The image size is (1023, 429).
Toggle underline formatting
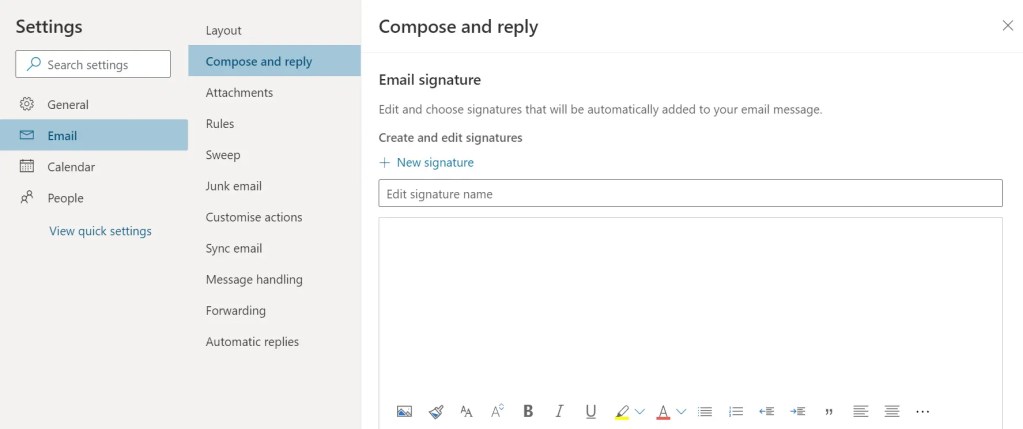590,411
